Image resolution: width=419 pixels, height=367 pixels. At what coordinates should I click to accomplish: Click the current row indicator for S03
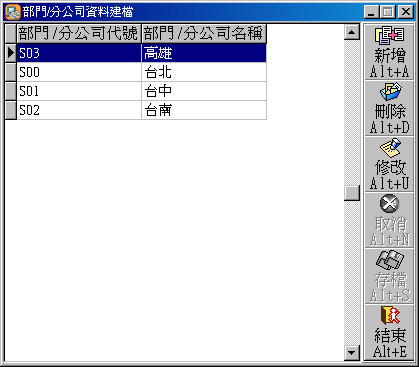(x=11, y=53)
